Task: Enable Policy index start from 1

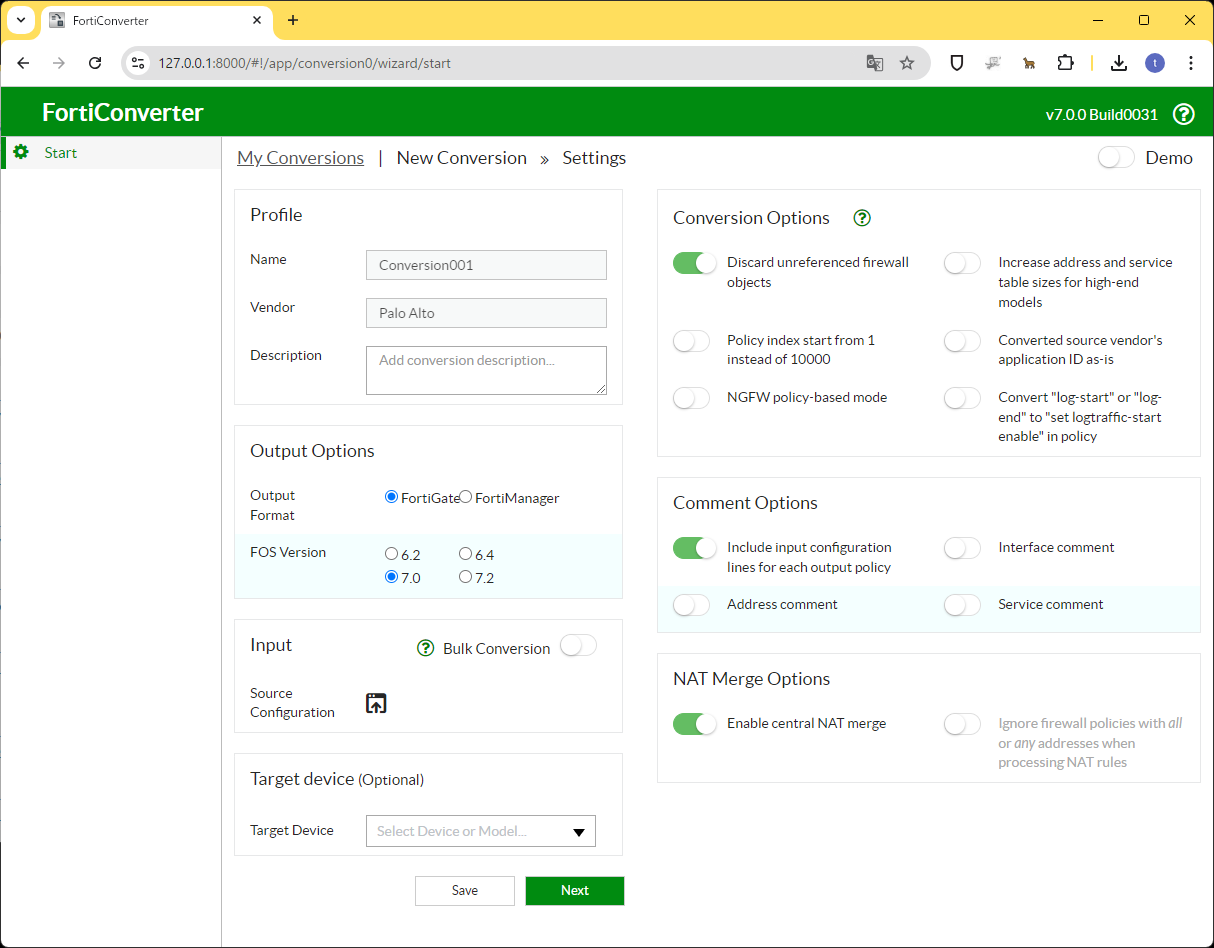Action: pyautogui.click(x=691, y=341)
